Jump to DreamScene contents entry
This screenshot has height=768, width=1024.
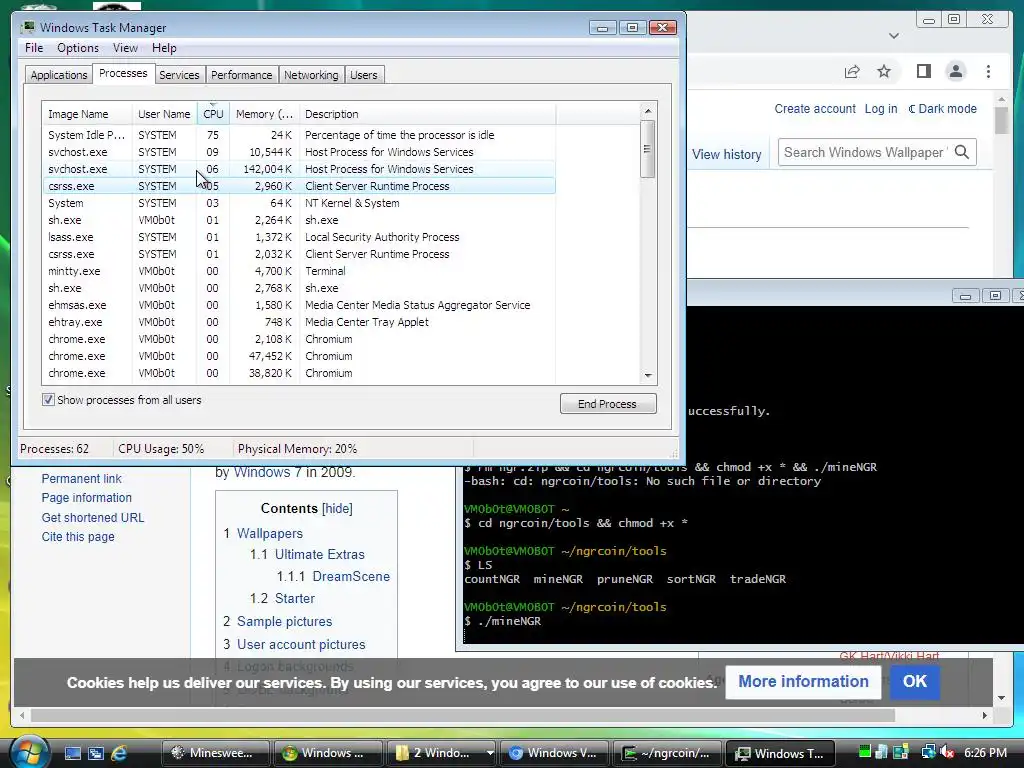tap(351, 577)
